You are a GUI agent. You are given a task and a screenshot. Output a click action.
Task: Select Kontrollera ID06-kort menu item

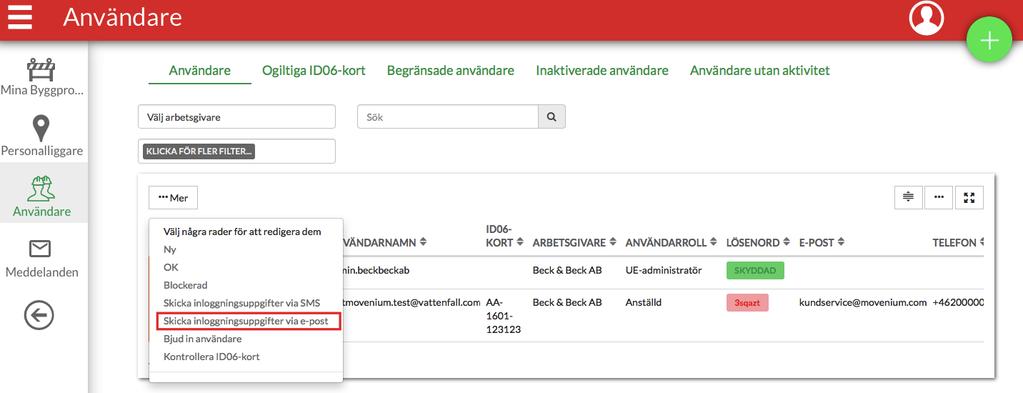(211, 356)
